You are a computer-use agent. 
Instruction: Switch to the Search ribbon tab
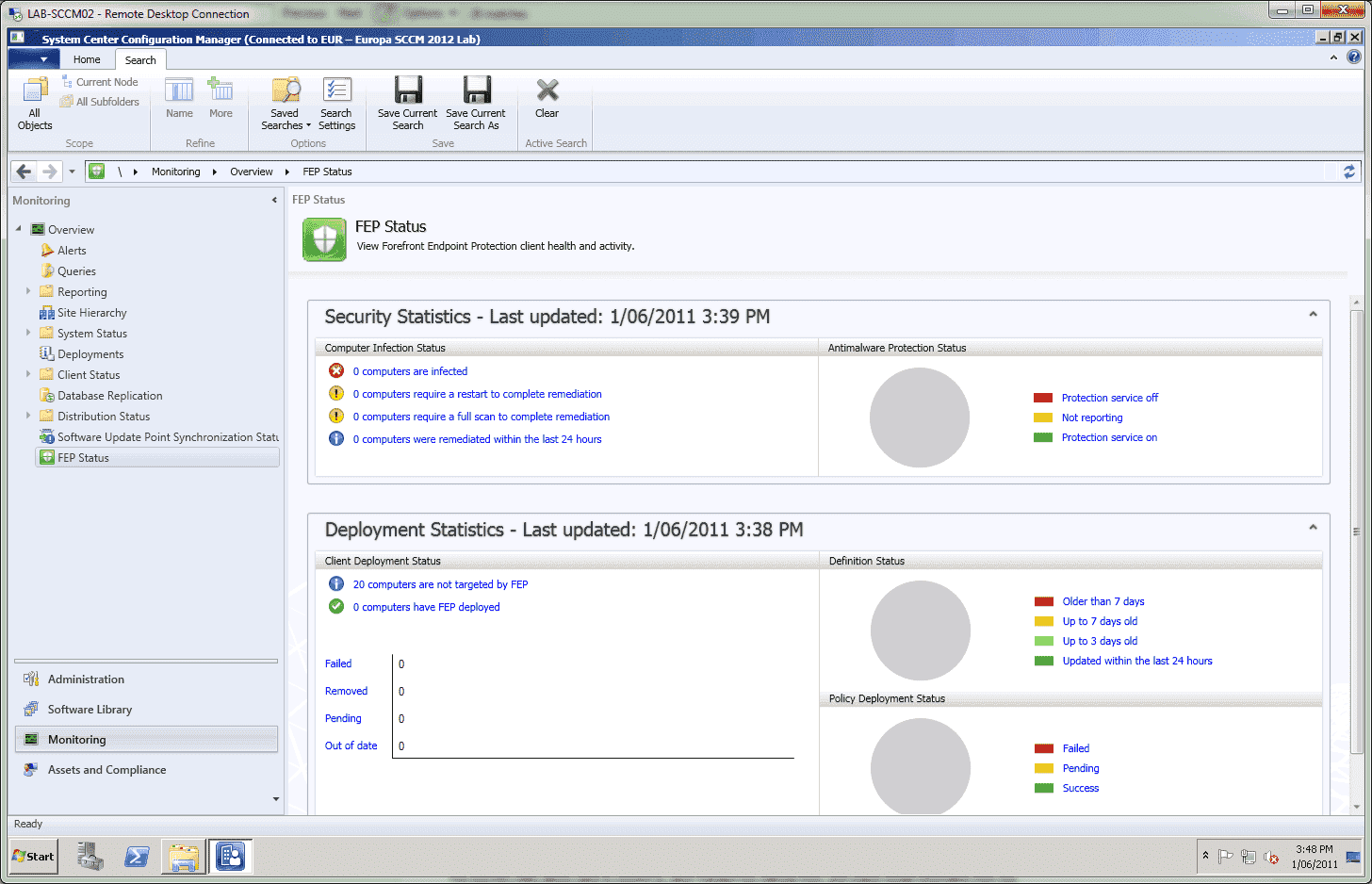tap(140, 60)
